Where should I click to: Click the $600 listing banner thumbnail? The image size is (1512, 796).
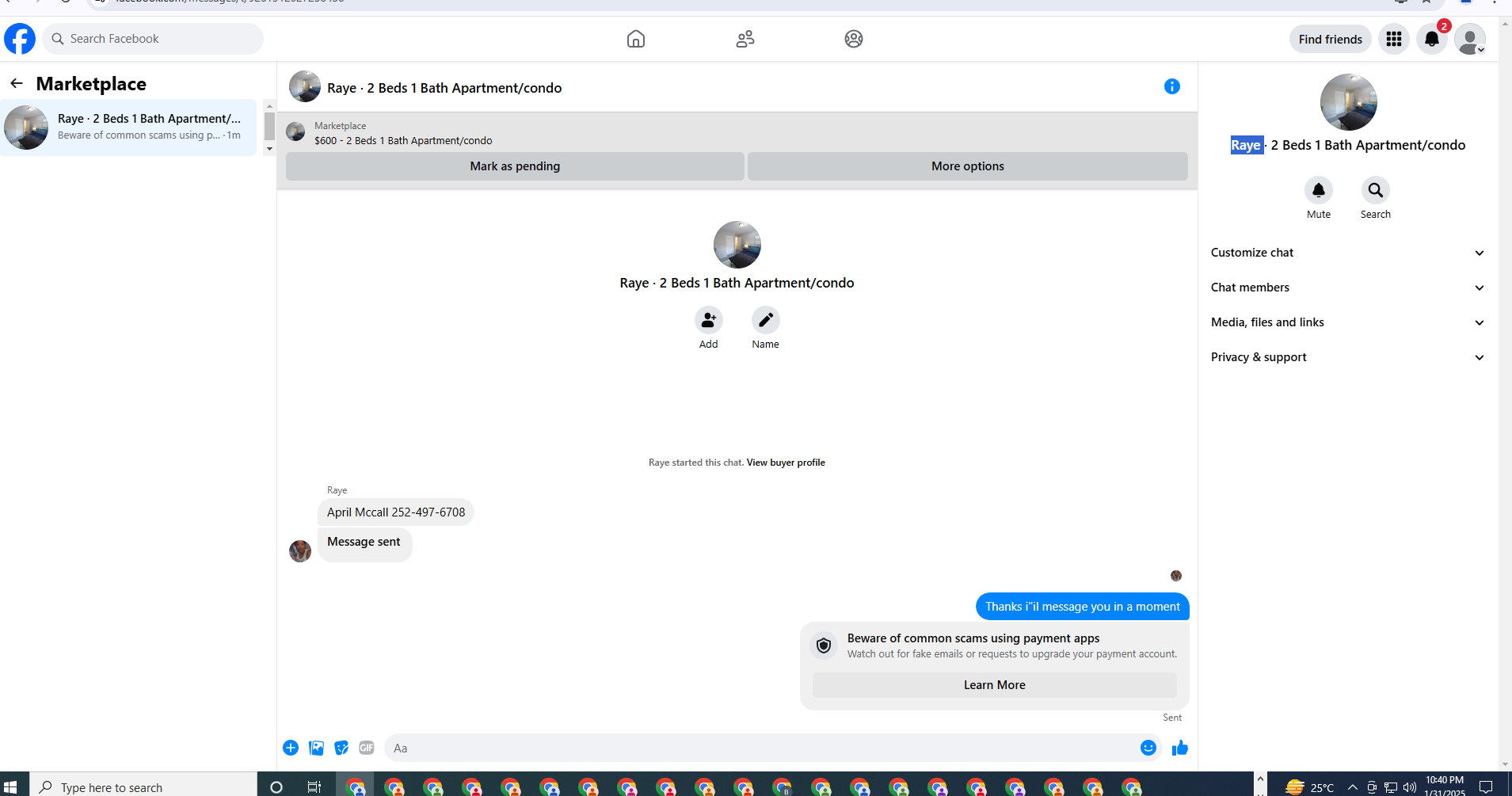coord(295,131)
